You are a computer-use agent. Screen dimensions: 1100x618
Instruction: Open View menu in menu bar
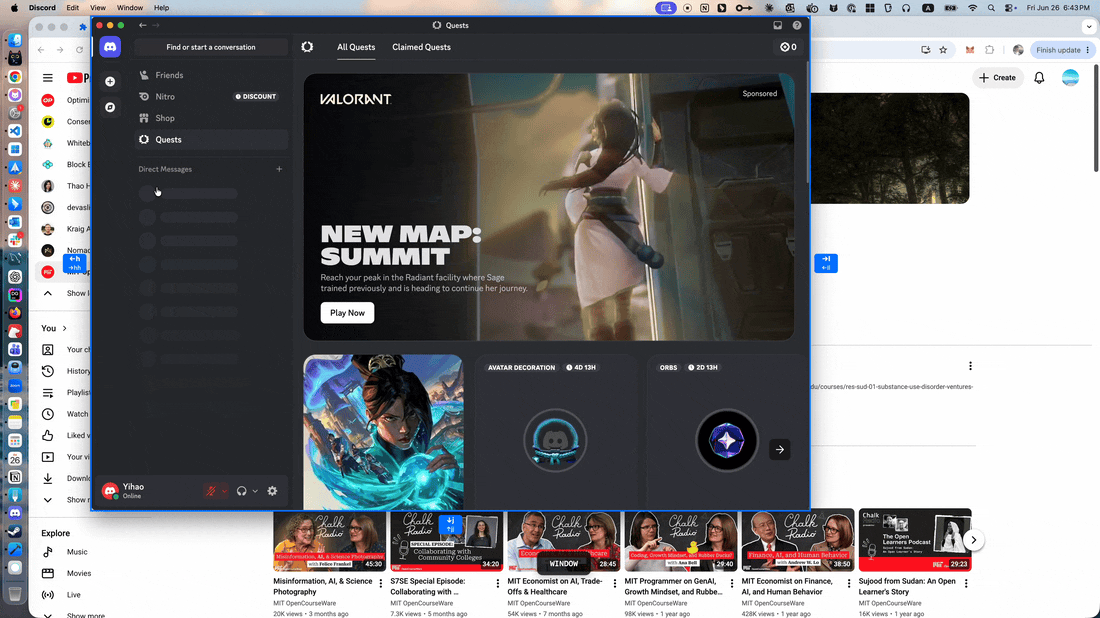click(98, 8)
